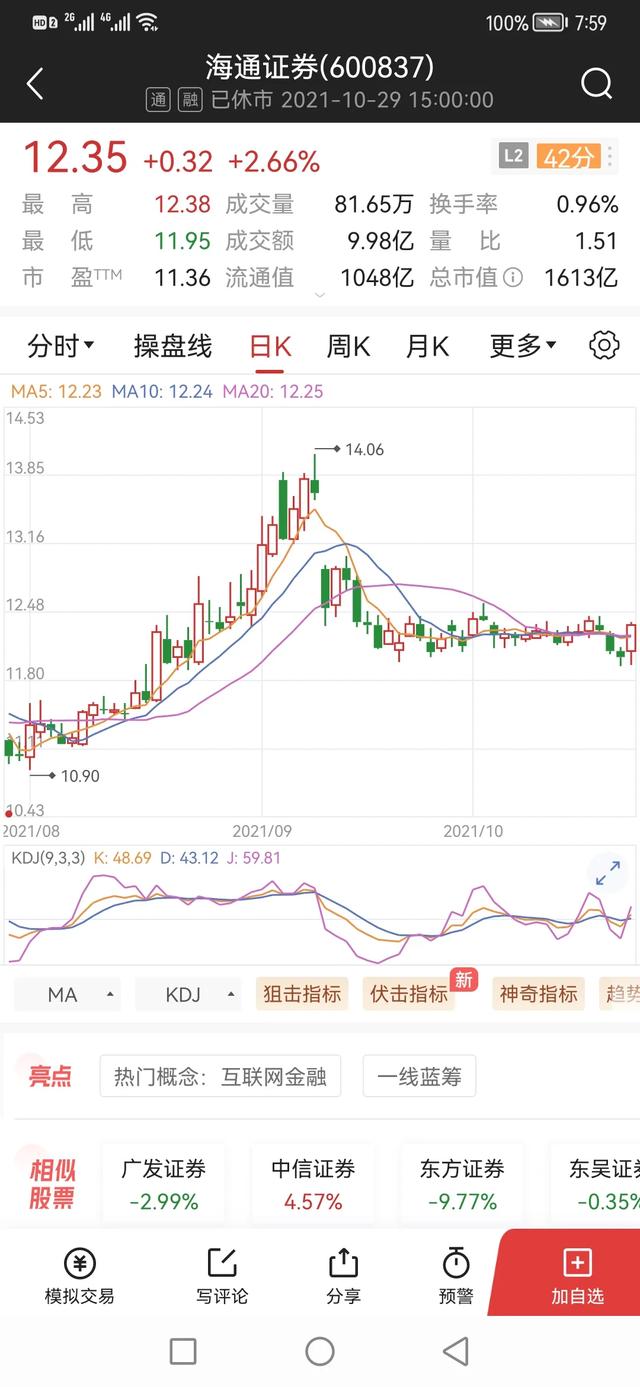Tap Android home circle button
This screenshot has height=1387, width=640.
coord(320,1352)
